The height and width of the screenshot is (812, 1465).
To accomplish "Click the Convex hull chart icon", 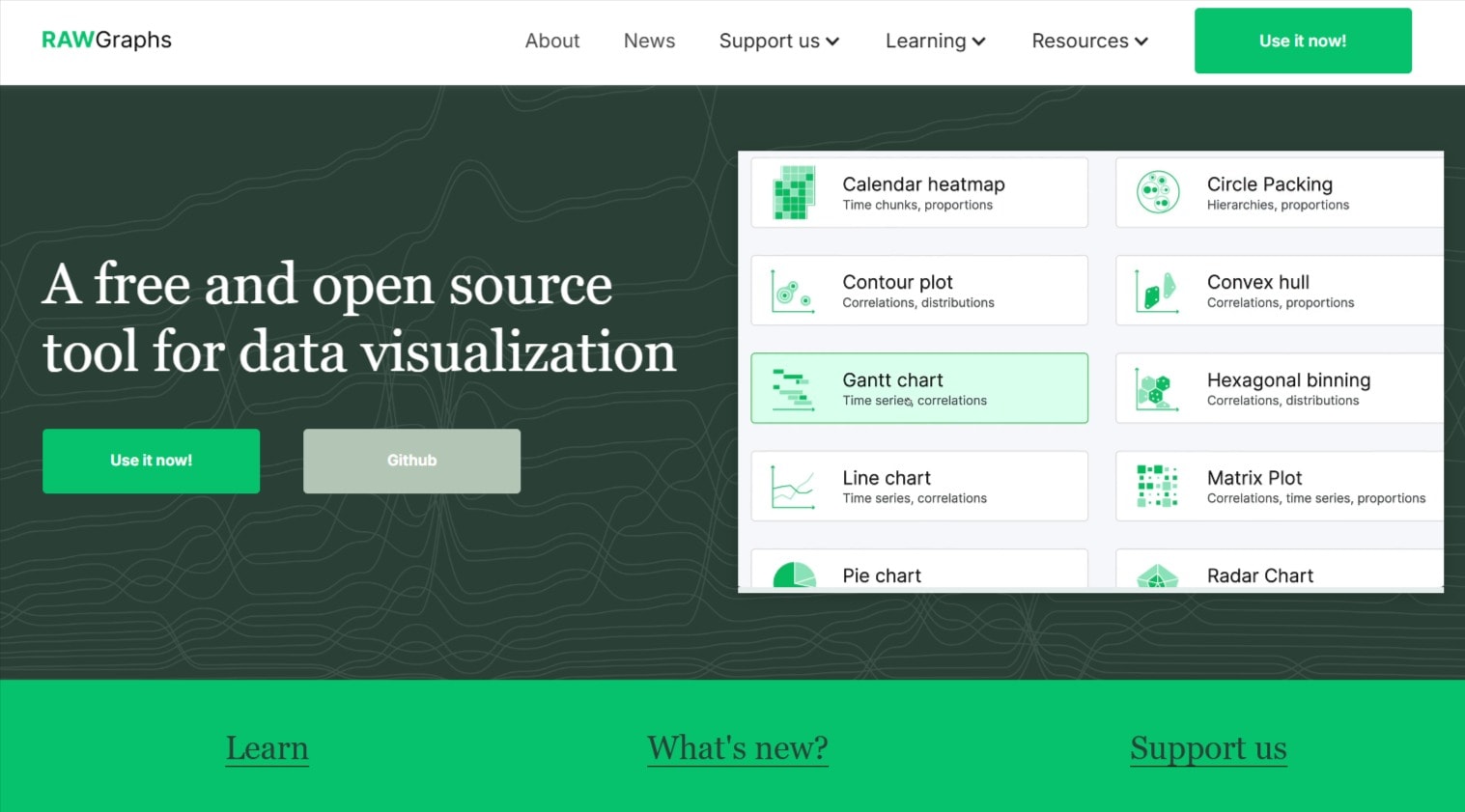I will click(x=1157, y=291).
